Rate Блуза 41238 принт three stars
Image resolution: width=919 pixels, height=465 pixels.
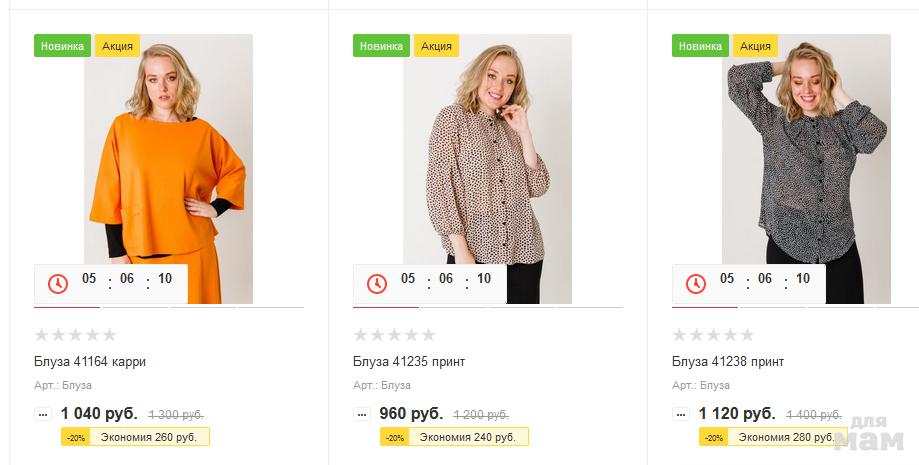pos(713,335)
